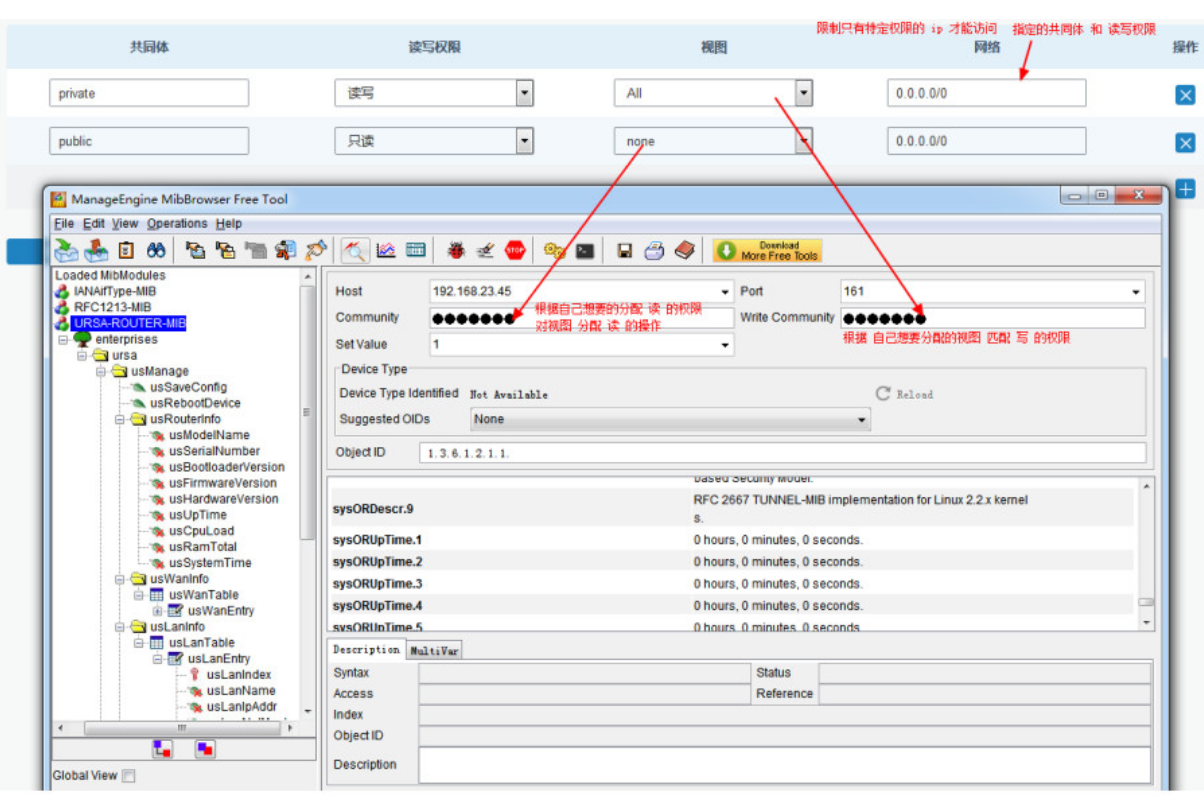The width and height of the screenshot is (1204, 801).
Task: Click the SNMP GetNext toolbar icon
Action: pos(226,250)
